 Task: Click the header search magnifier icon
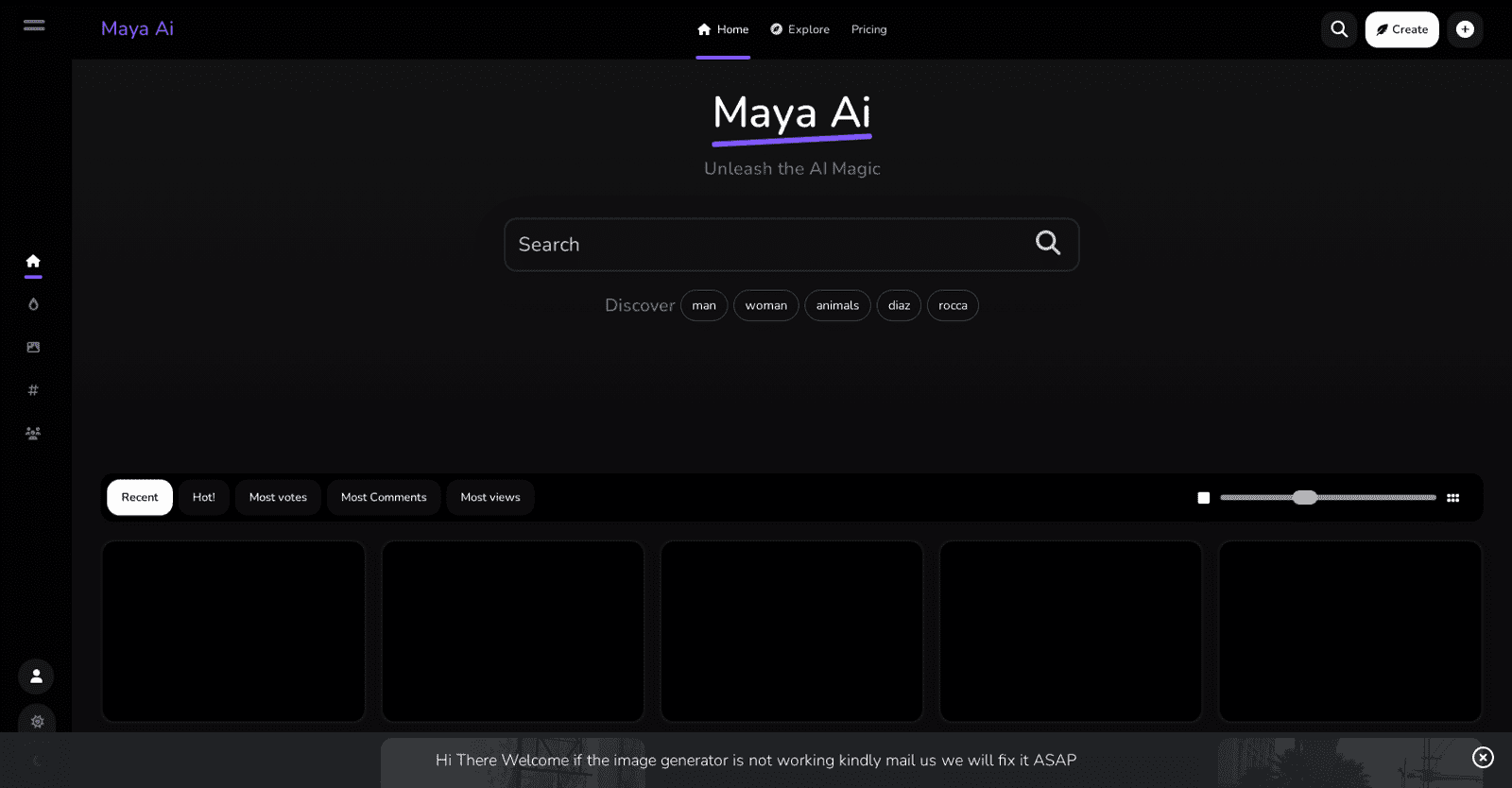(x=1339, y=29)
